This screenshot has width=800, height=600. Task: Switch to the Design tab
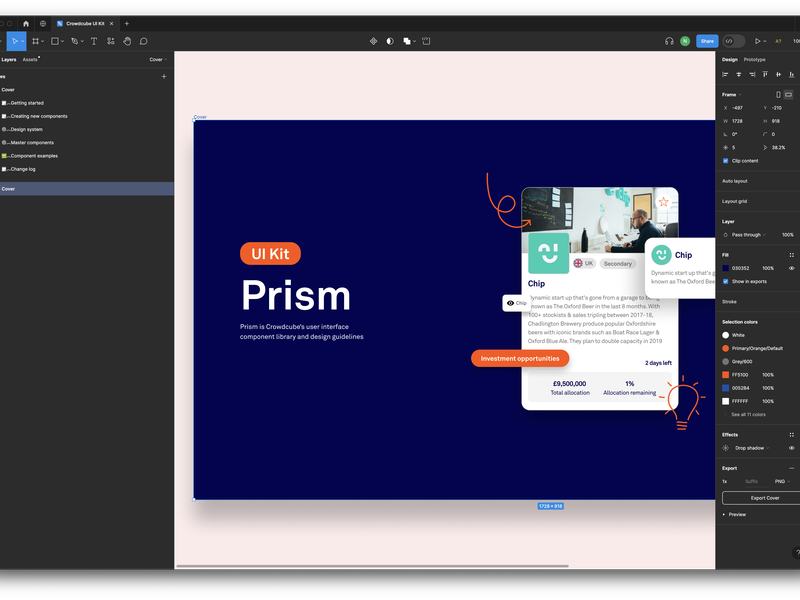(730, 60)
